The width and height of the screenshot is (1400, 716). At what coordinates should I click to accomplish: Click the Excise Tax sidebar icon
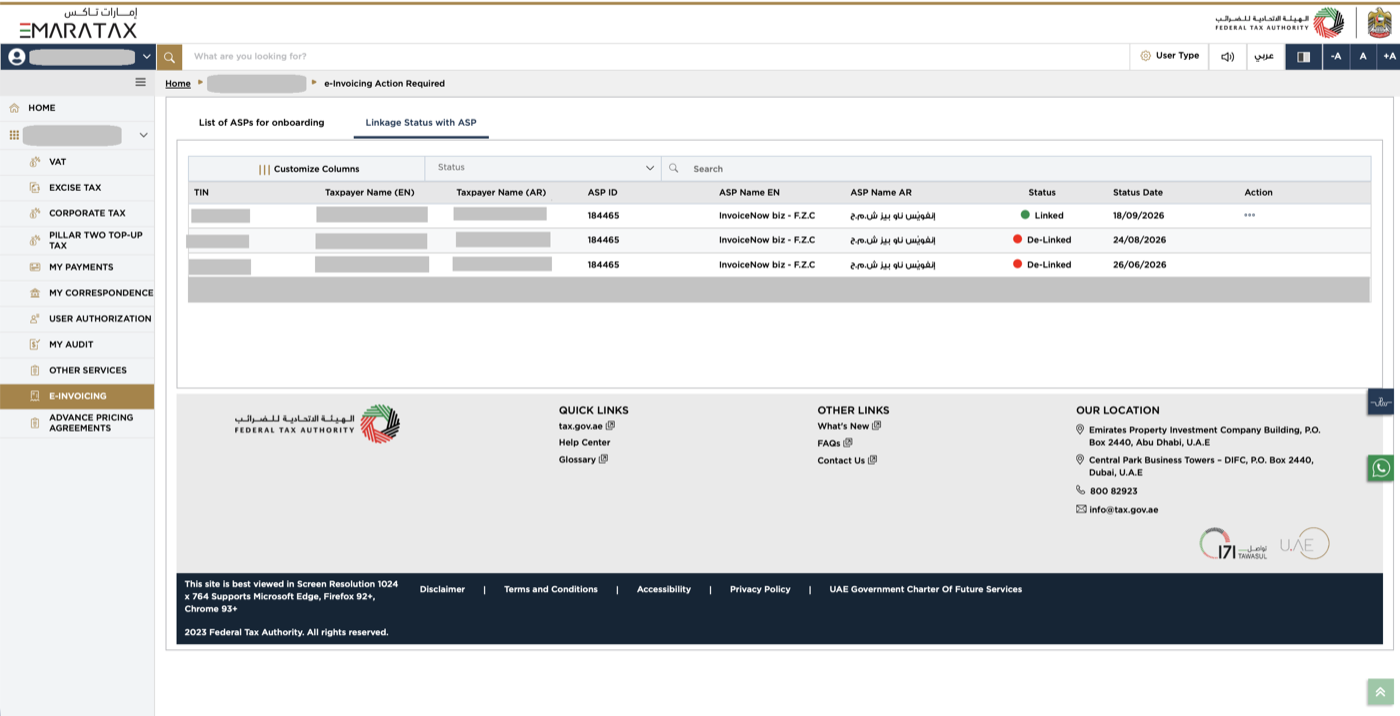[x=34, y=188]
